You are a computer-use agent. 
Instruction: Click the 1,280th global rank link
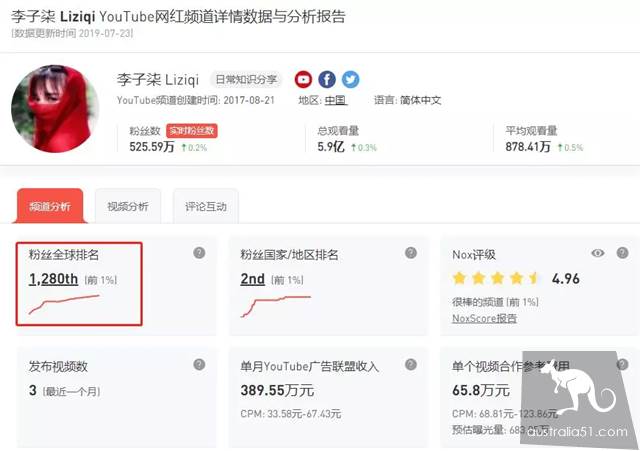[x=53, y=279]
